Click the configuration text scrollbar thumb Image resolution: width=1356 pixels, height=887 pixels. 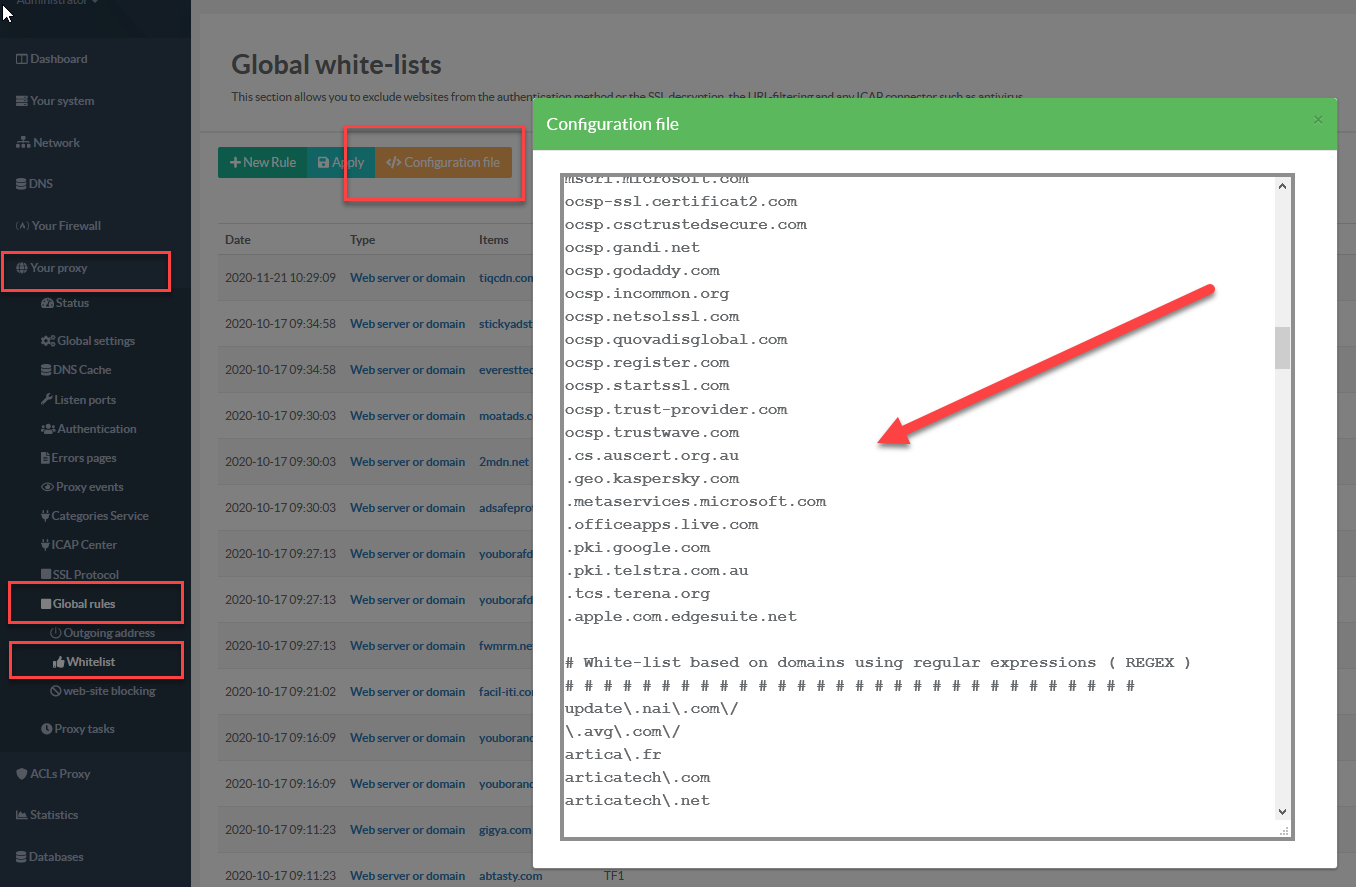click(1282, 348)
